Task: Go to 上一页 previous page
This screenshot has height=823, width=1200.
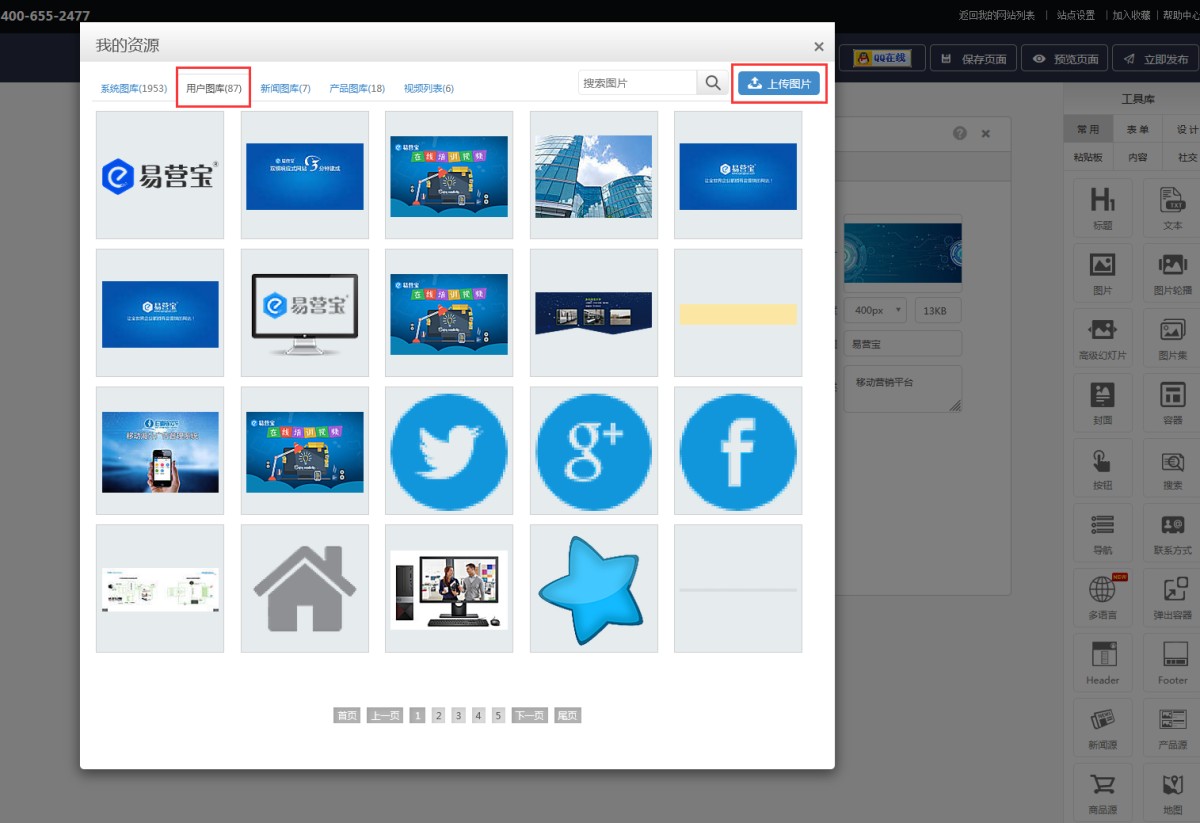Action: coord(385,716)
